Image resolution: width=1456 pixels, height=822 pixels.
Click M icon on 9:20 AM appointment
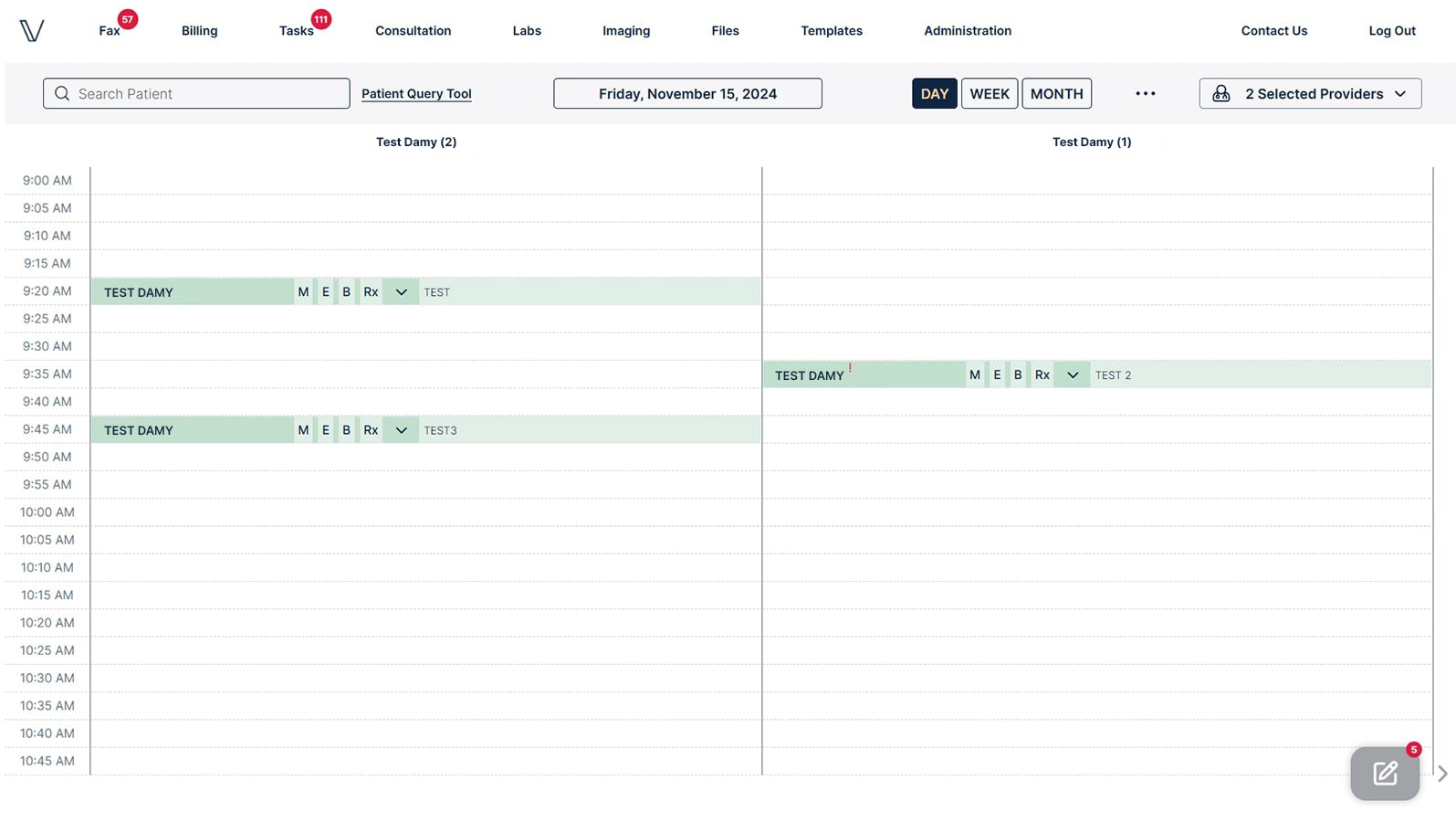(303, 292)
